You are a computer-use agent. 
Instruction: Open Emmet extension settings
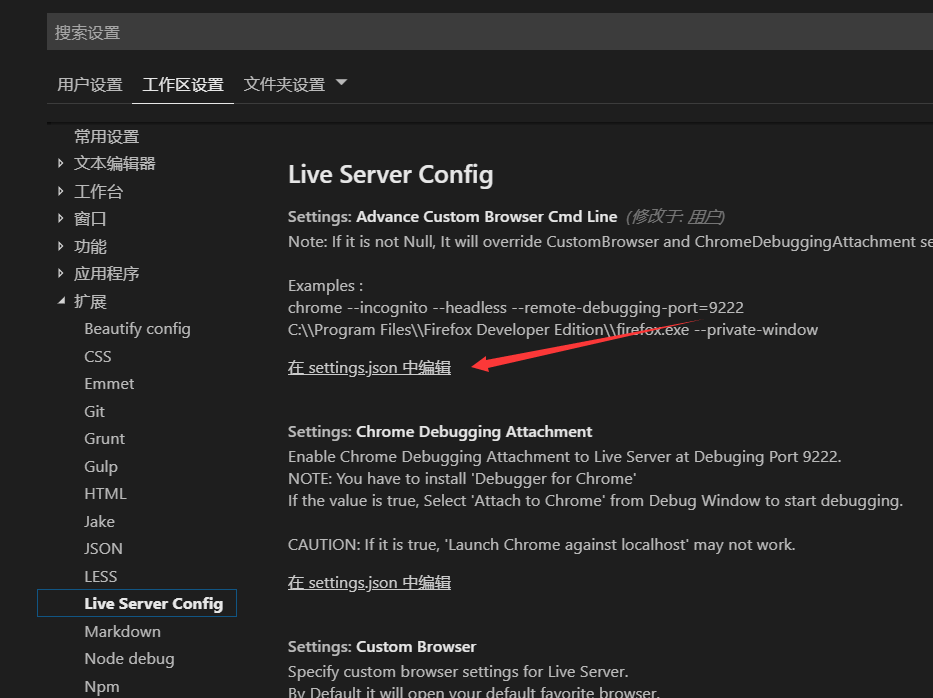click(x=109, y=384)
